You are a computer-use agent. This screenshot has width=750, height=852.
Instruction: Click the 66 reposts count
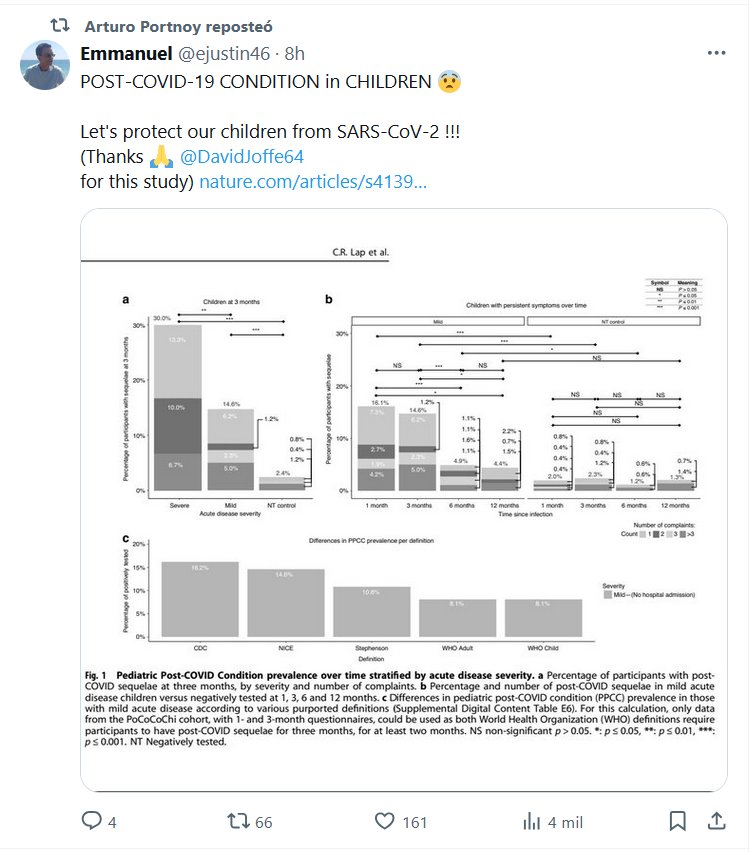[264, 822]
